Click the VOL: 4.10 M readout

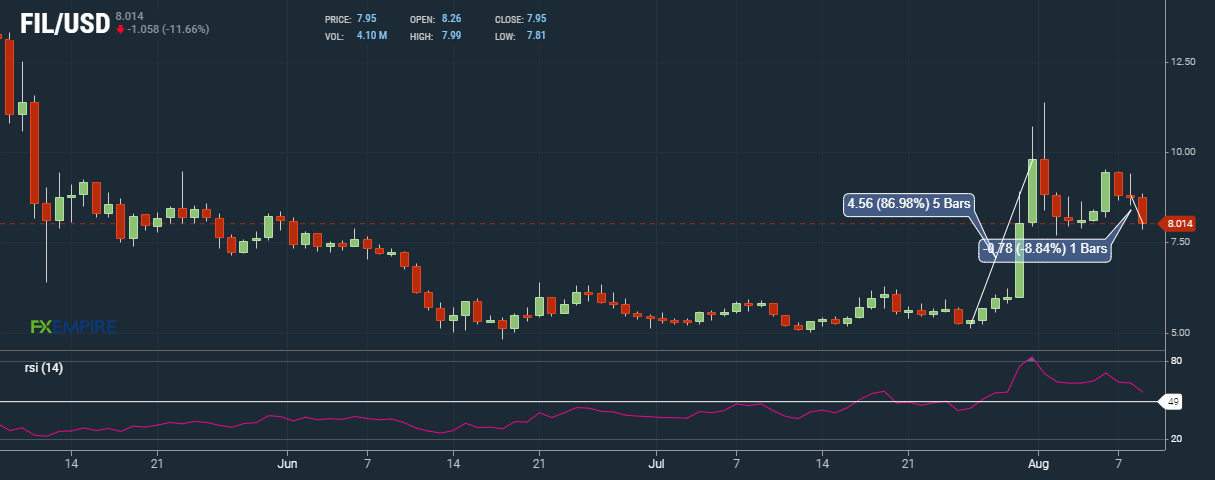[356, 36]
